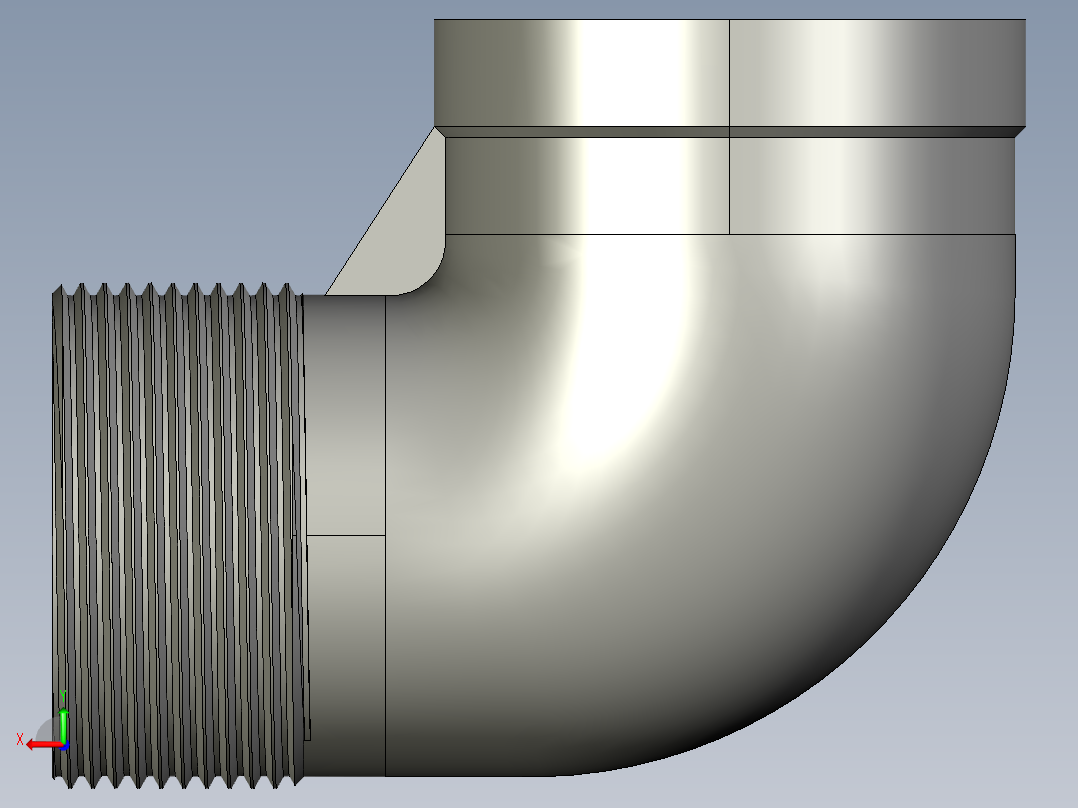
Task: Click the green Y axis arrow of triad
Action: tap(63, 725)
